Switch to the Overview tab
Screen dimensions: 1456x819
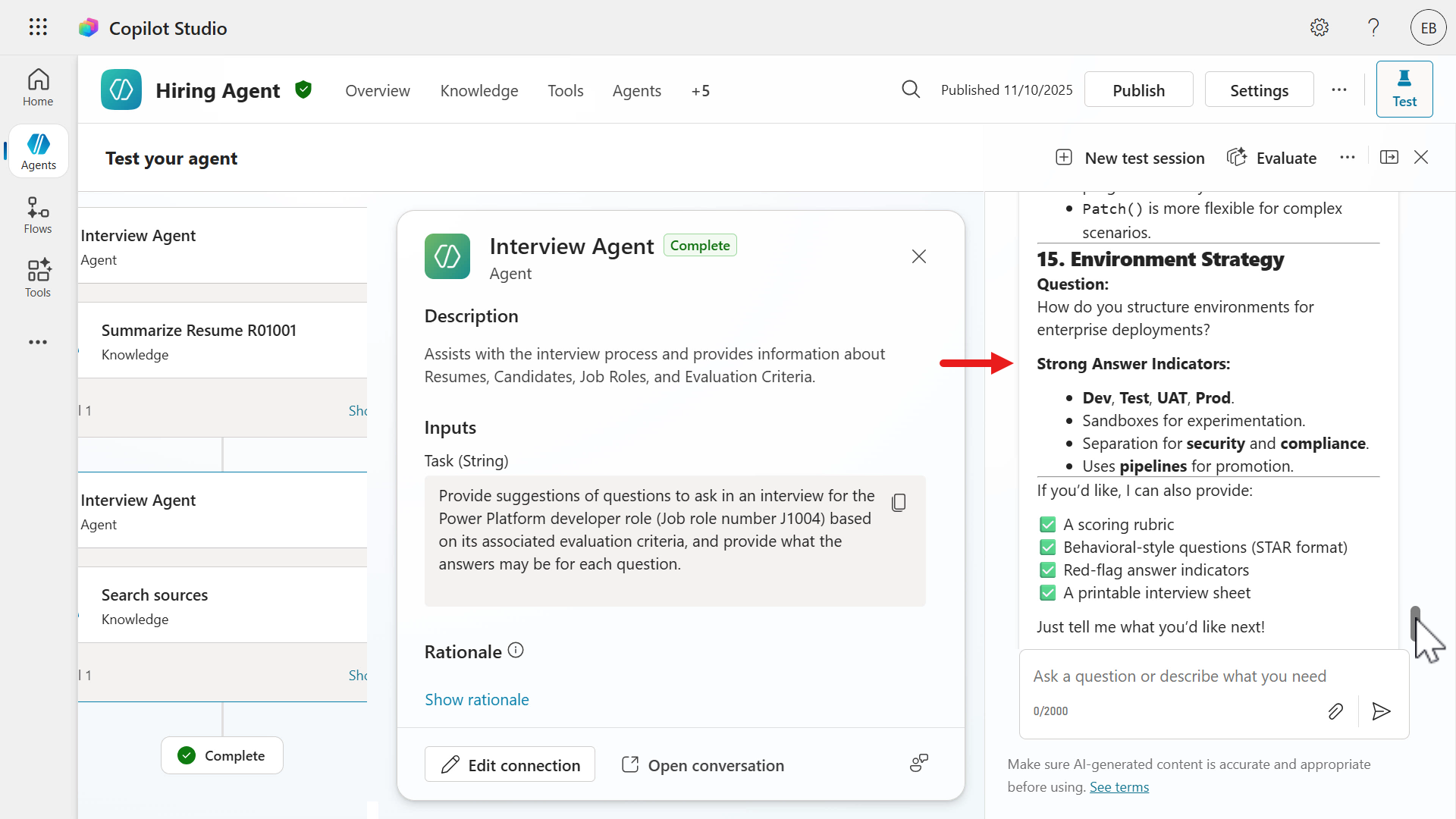click(377, 91)
